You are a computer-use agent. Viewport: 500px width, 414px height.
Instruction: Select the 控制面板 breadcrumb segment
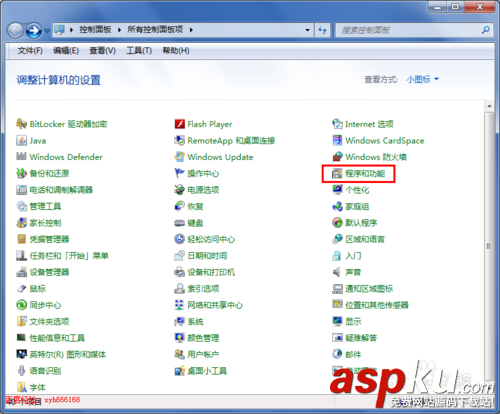95,30
